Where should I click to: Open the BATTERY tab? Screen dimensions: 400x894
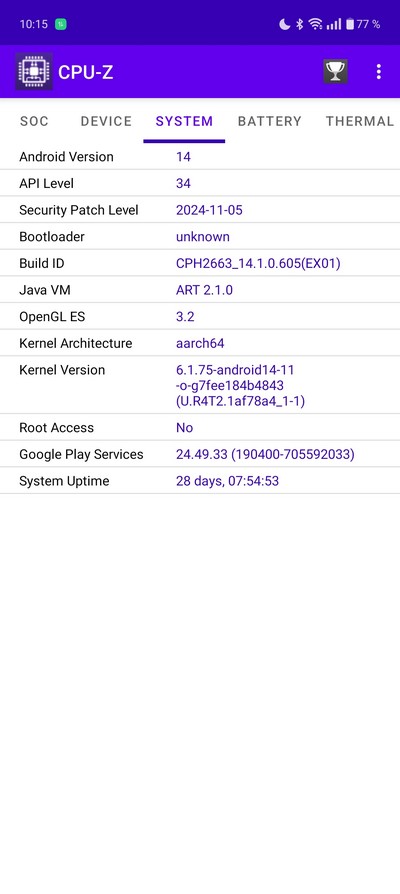pos(270,121)
